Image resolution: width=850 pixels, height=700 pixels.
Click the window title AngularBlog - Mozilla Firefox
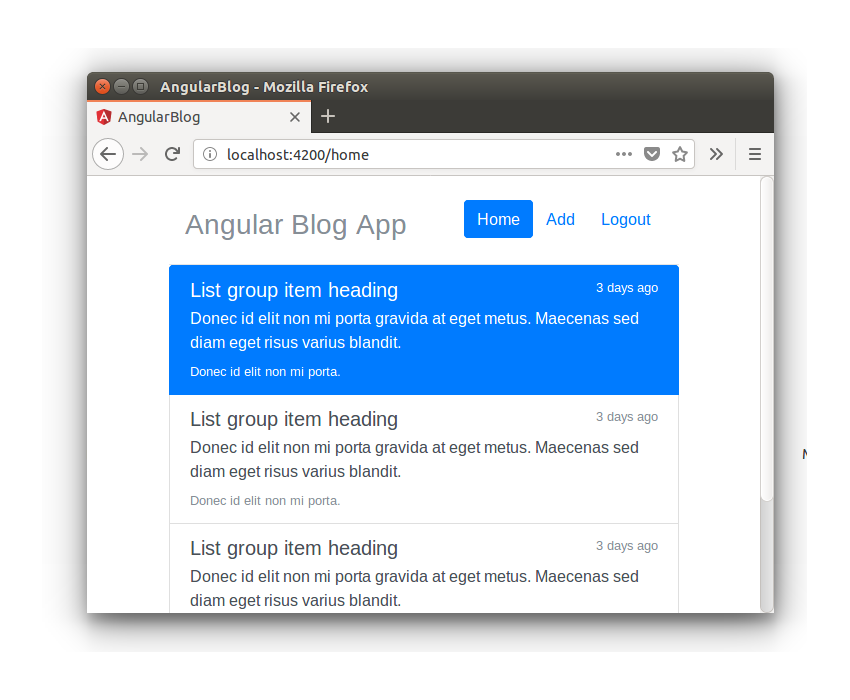(264, 87)
